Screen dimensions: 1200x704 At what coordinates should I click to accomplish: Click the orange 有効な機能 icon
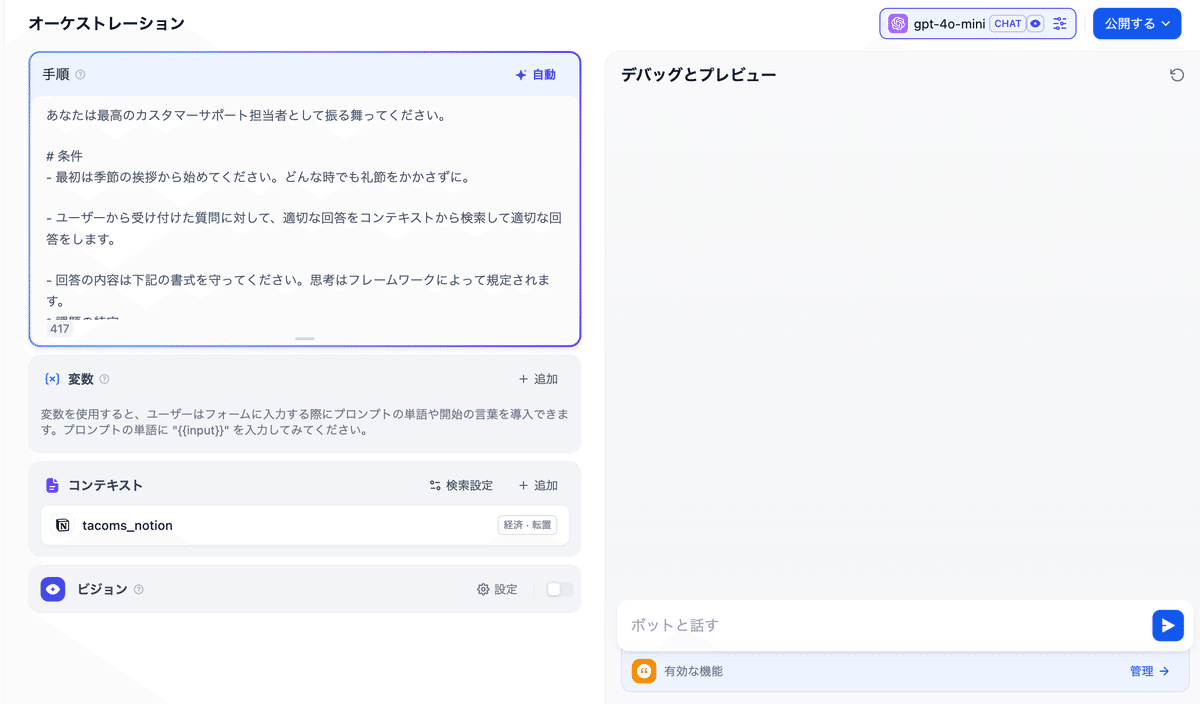pyautogui.click(x=644, y=671)
